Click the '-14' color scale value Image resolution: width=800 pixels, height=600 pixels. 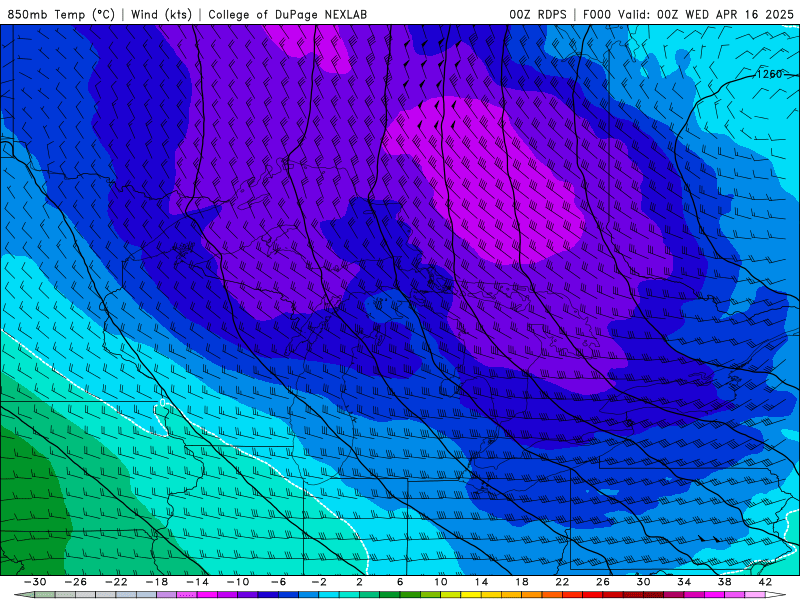[197, 582]
